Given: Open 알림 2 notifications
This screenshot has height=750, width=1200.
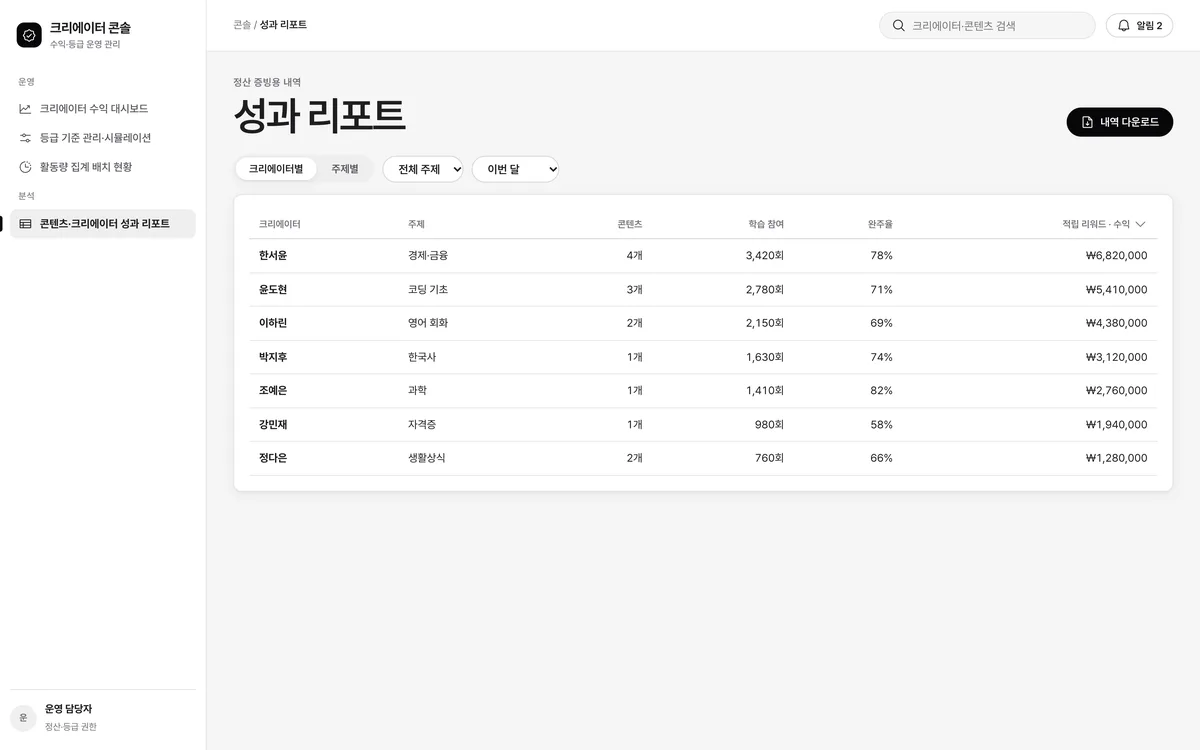Looking at the screenshot, I should point(1139,26).
